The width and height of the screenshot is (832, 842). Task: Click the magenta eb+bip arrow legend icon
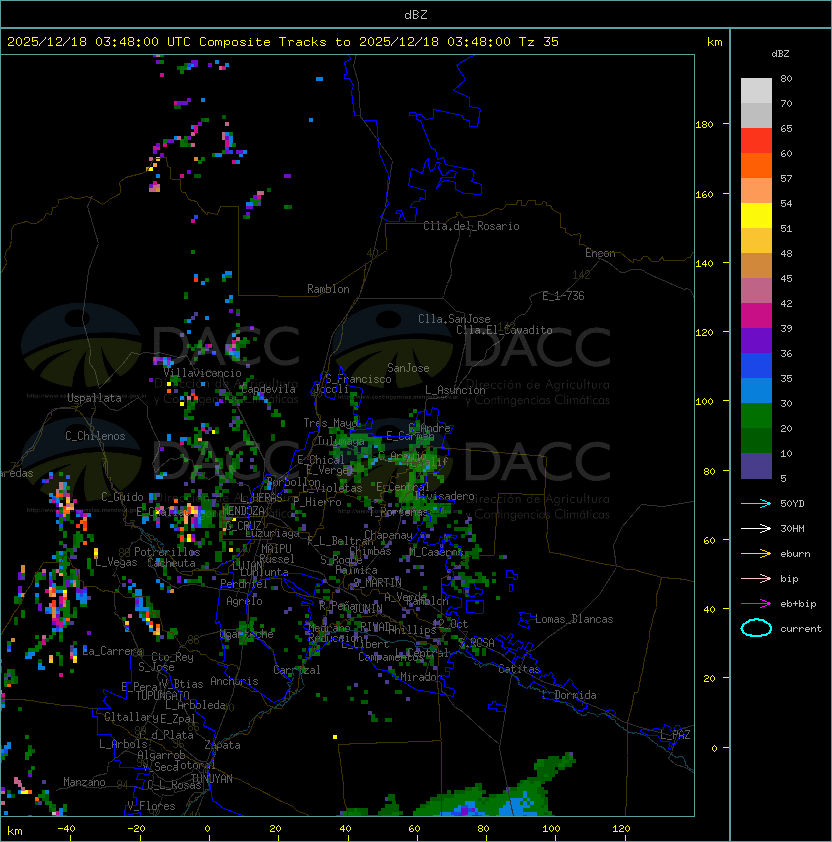[756, 604]
